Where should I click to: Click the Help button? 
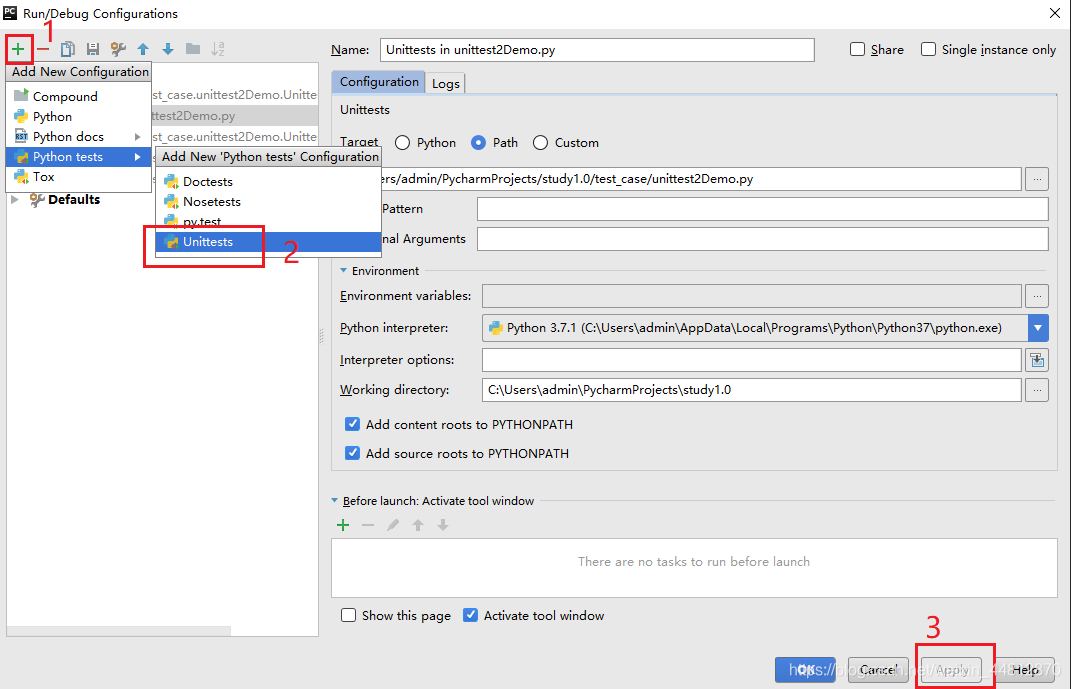pyautogui.click(x=1025, y=670)
